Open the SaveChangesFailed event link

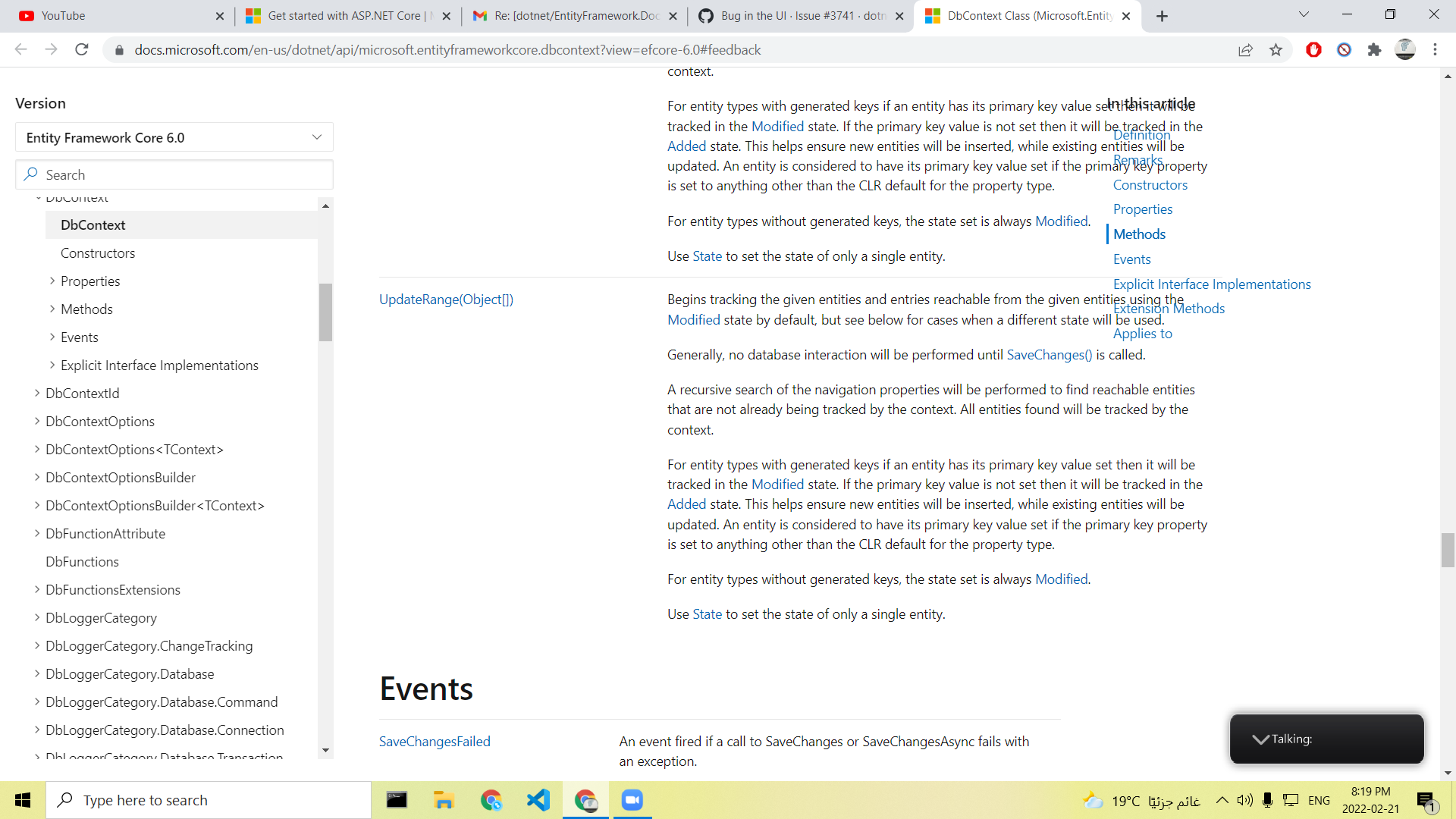pos(435,742)
